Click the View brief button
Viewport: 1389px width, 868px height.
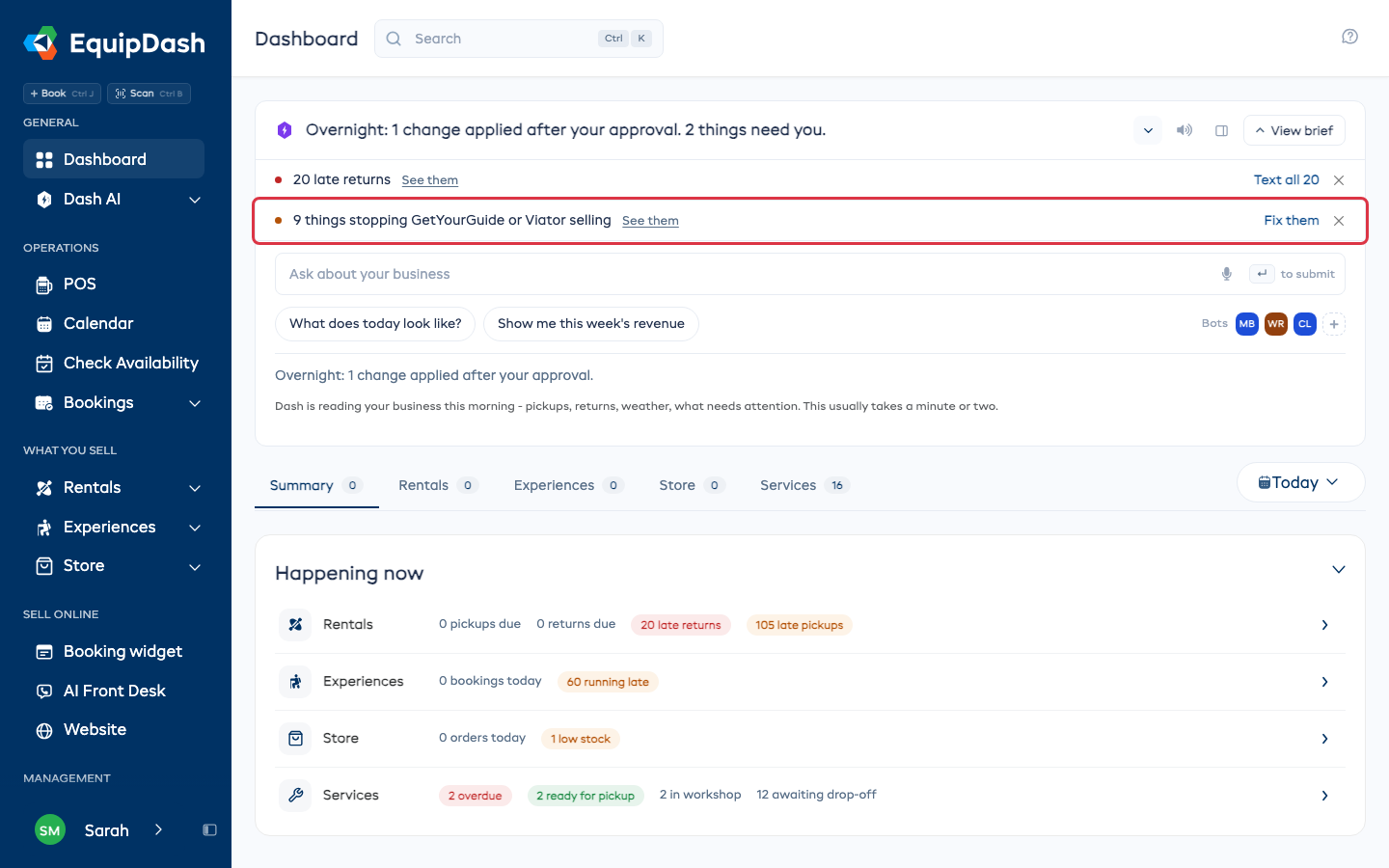(x=1294, y=130)
